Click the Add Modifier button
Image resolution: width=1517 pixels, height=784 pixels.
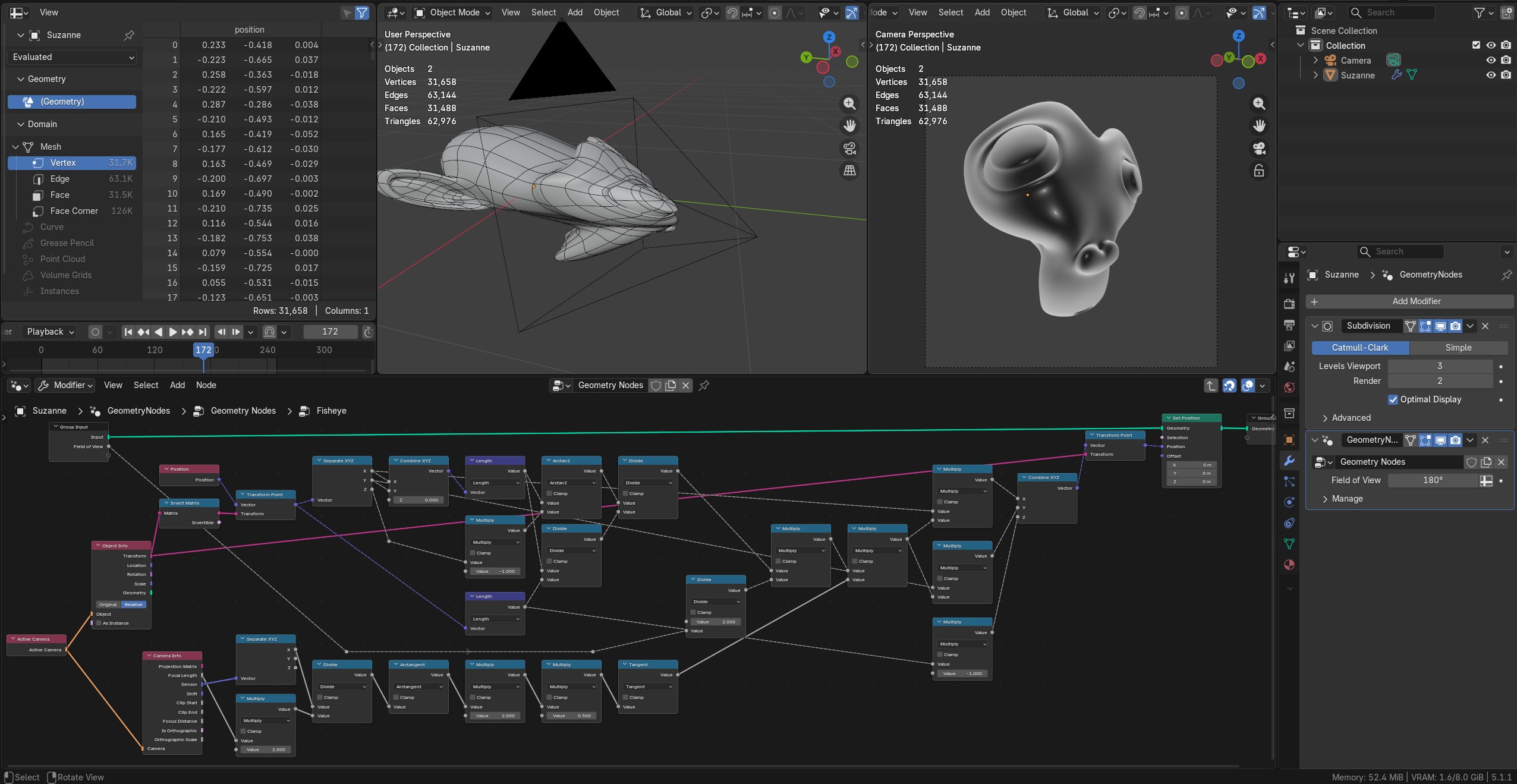pyautogui.click(x=1409, y=301)
